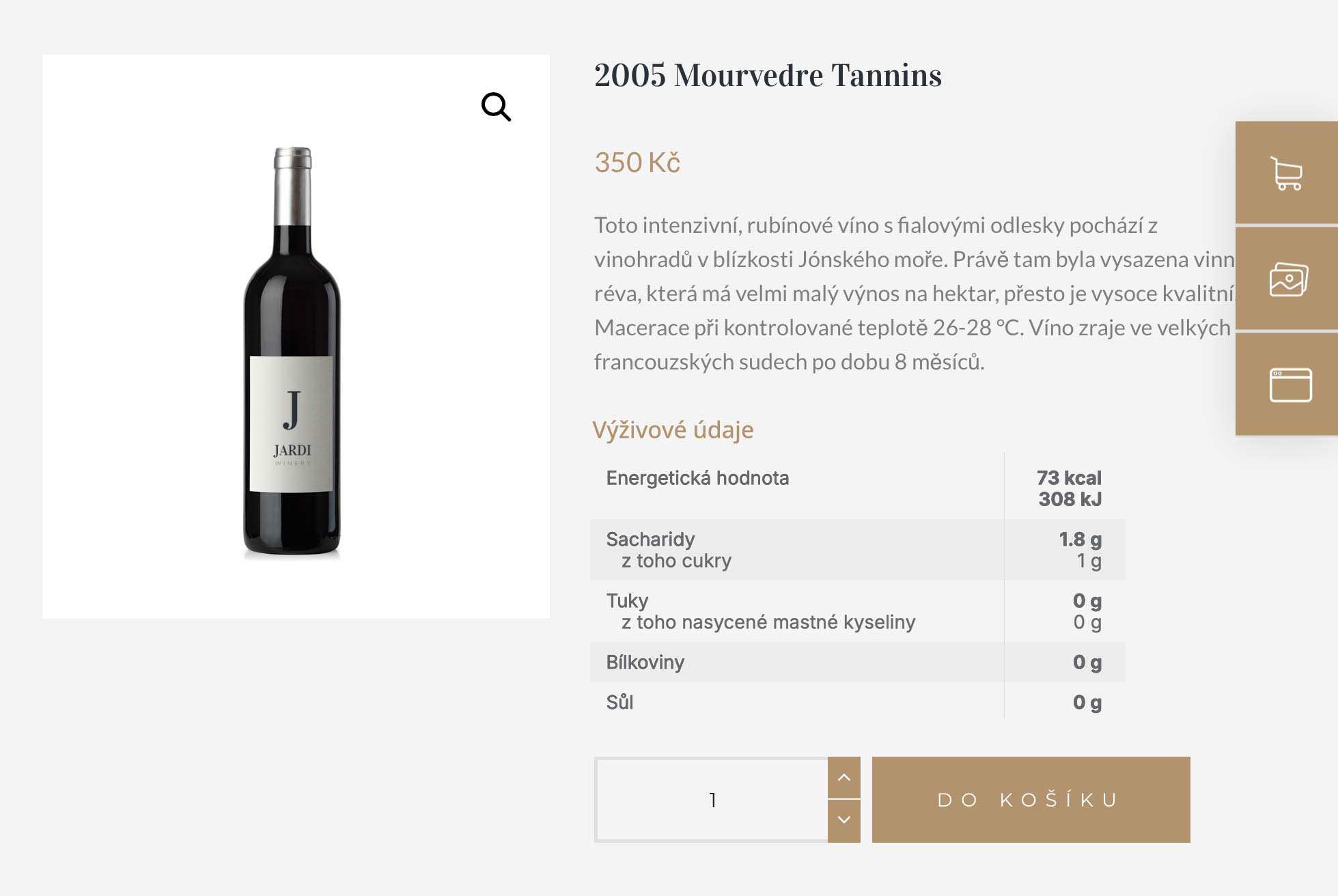Image resolution: width=1338 pixels, height=896 pixels.
Task: Open the image gallery side icon
Action: point(1287,279)
